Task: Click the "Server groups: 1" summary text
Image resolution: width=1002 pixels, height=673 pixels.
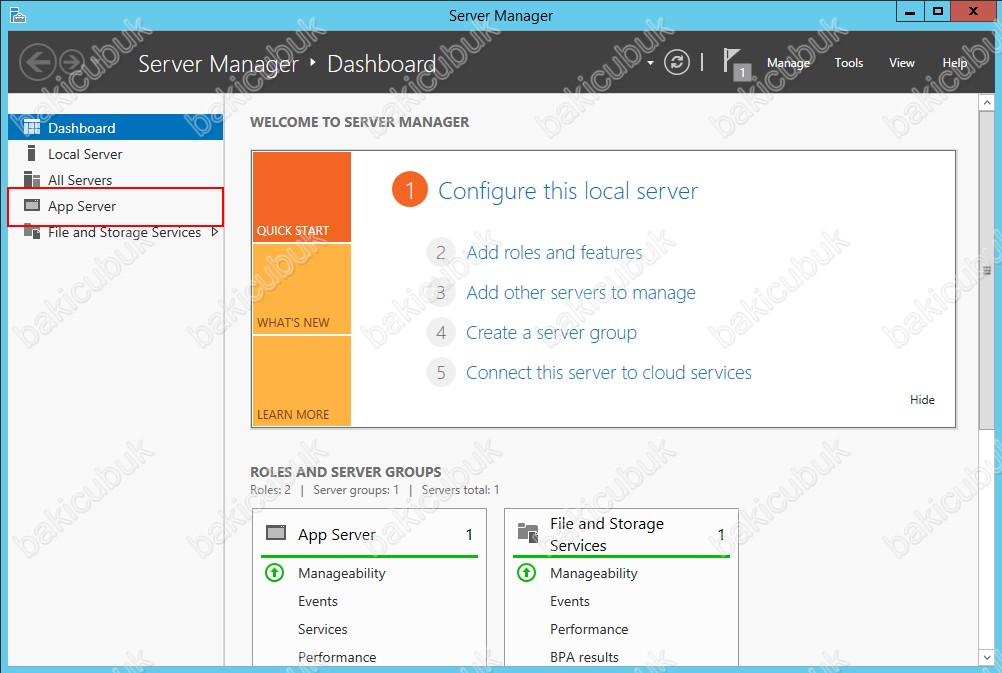Action: (356, 490)
